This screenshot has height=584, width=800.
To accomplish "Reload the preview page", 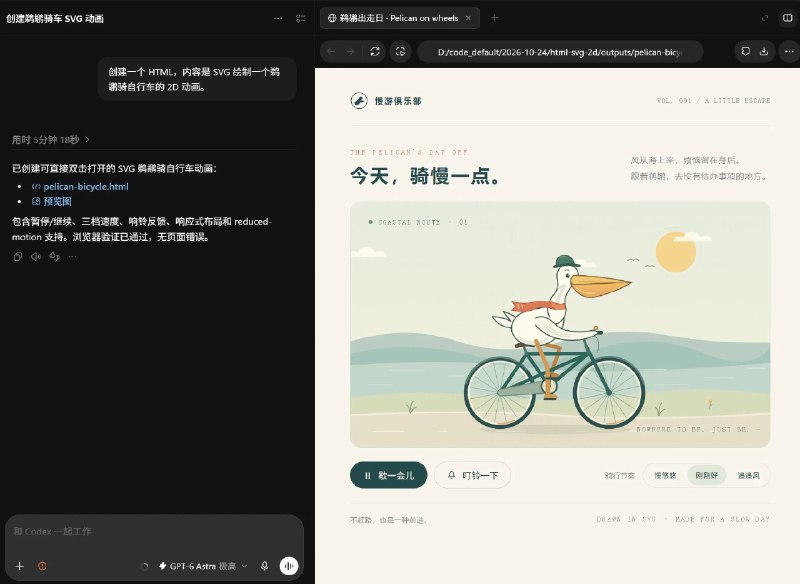I will [375, 52].
